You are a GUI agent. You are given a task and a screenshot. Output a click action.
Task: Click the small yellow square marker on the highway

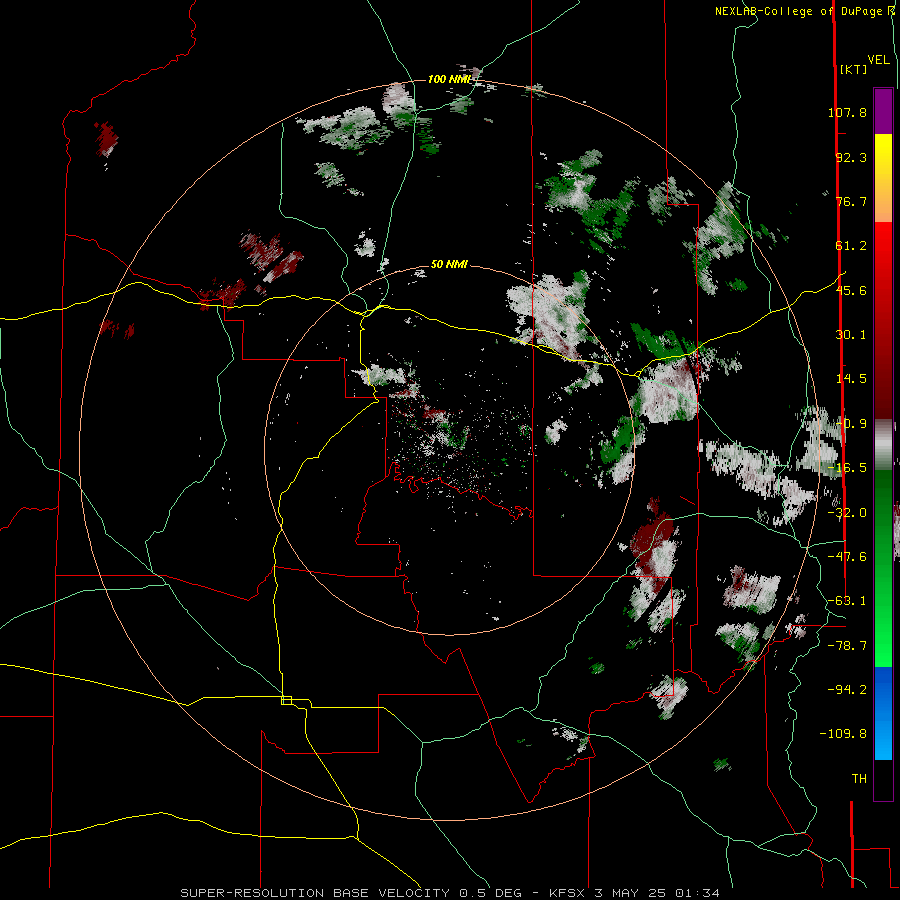[x=286, y=700]
